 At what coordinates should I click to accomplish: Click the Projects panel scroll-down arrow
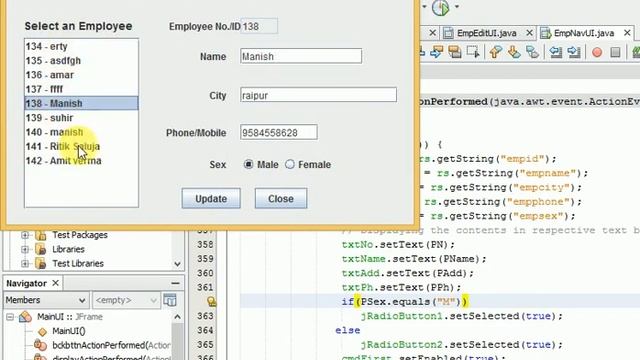pyautogui.click(x=178, y=264)
